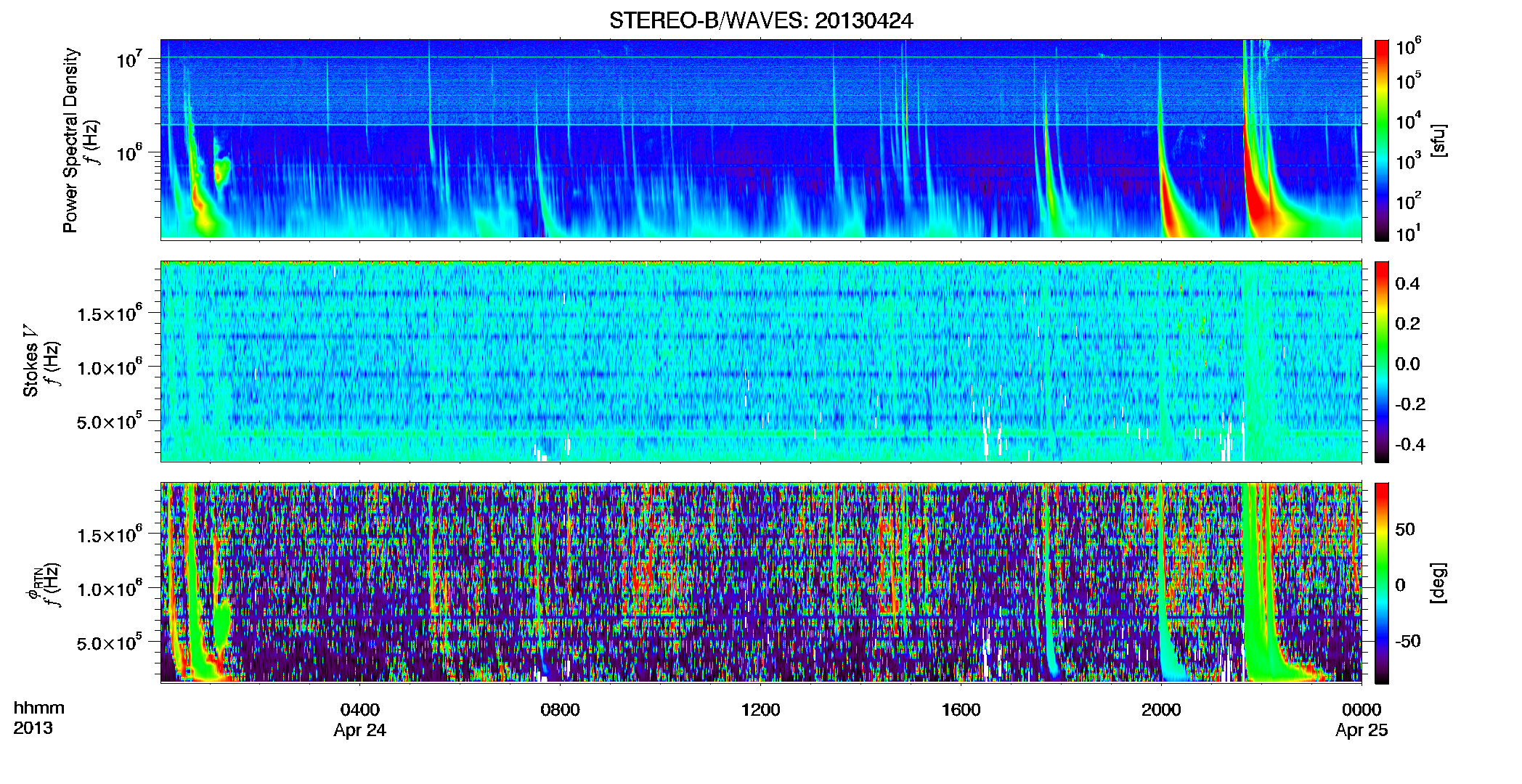Viewport: 1522px width, 784px height.
Task: Click the plot title STEREO-B/WAVES: 20130424
Action: pyautogui.click(x=761, y=21)
